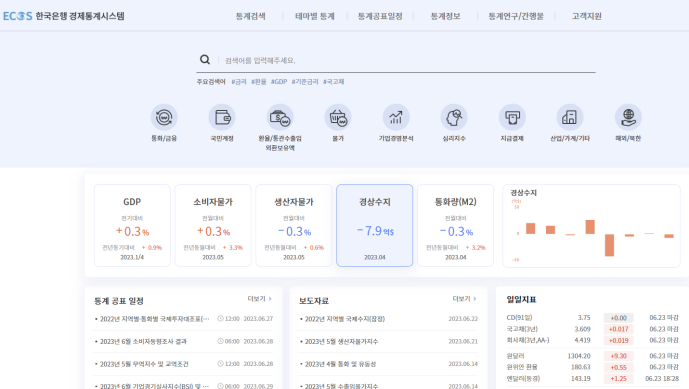This screenshot has width=689, height=389.
Task: Click the 주요검색어 label
Action: pos(211,82)
